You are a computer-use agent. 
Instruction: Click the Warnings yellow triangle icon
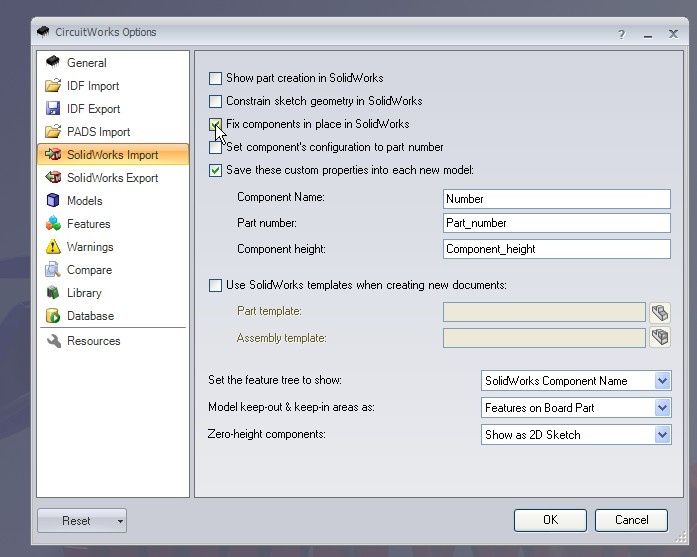pyautogui.click(x=53, y=246)
